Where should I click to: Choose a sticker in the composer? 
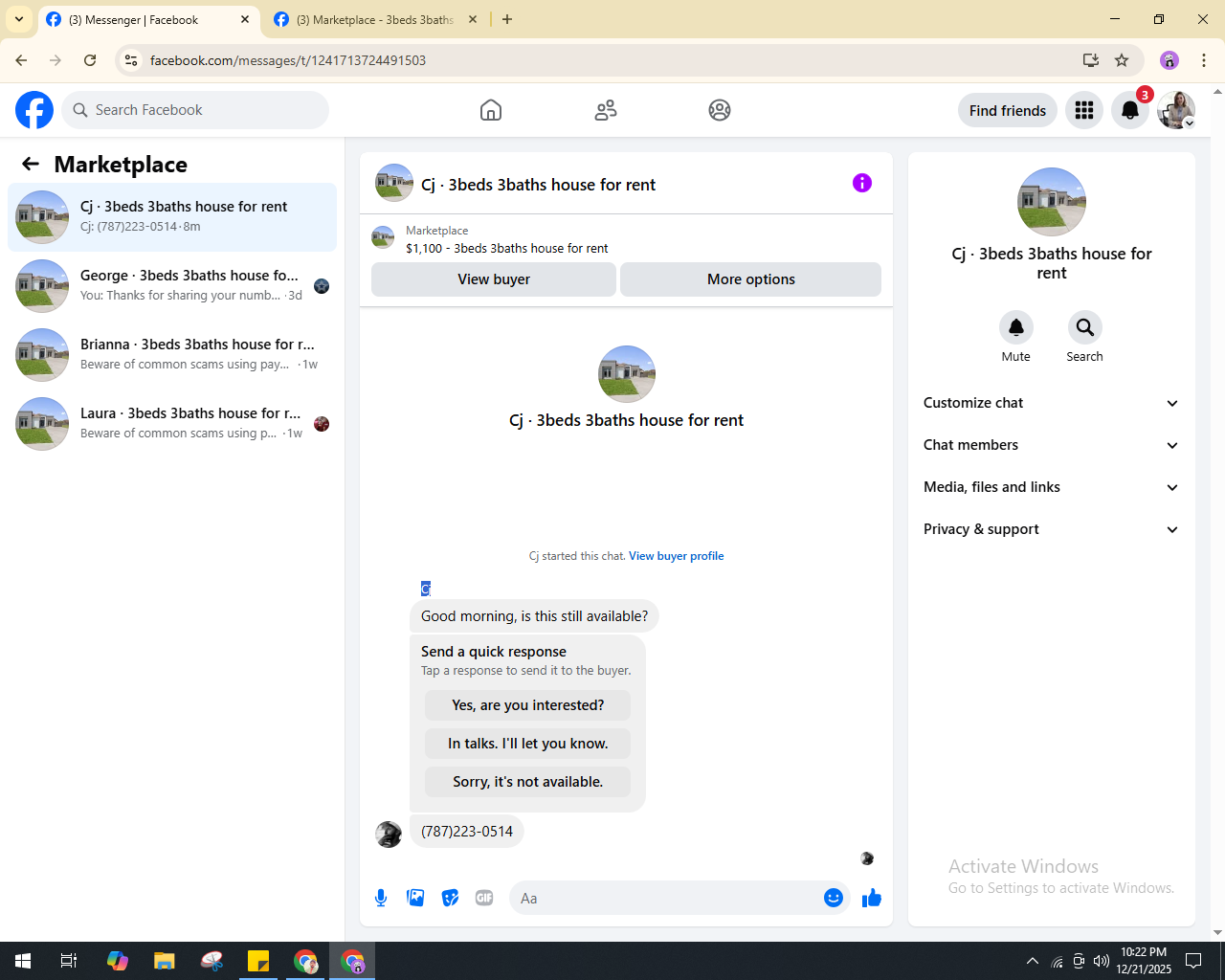point(450,898)
